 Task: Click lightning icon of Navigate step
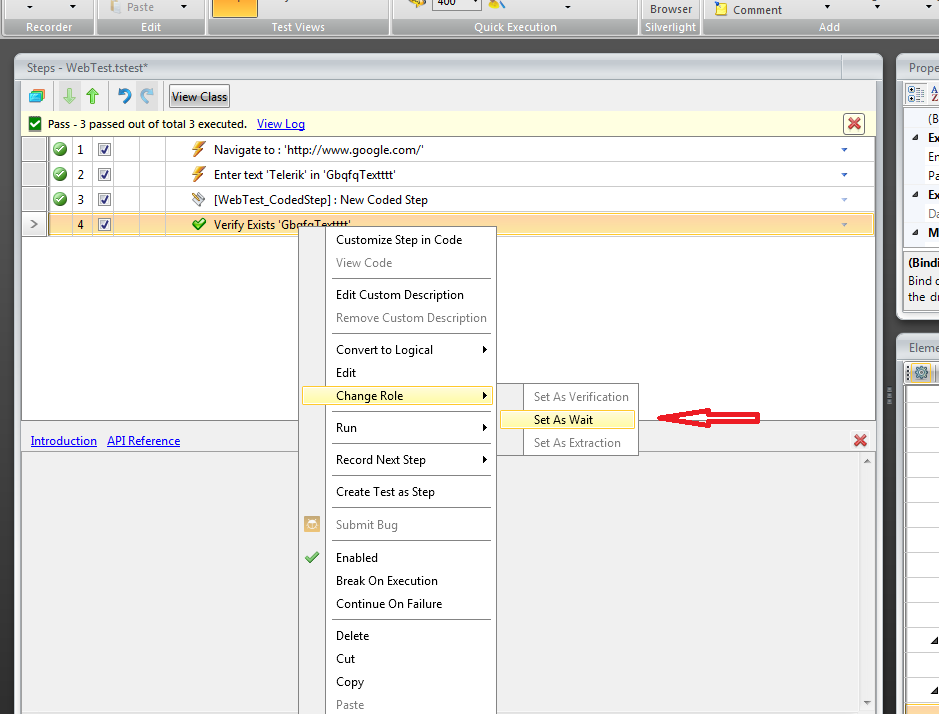tap(198, 149)
